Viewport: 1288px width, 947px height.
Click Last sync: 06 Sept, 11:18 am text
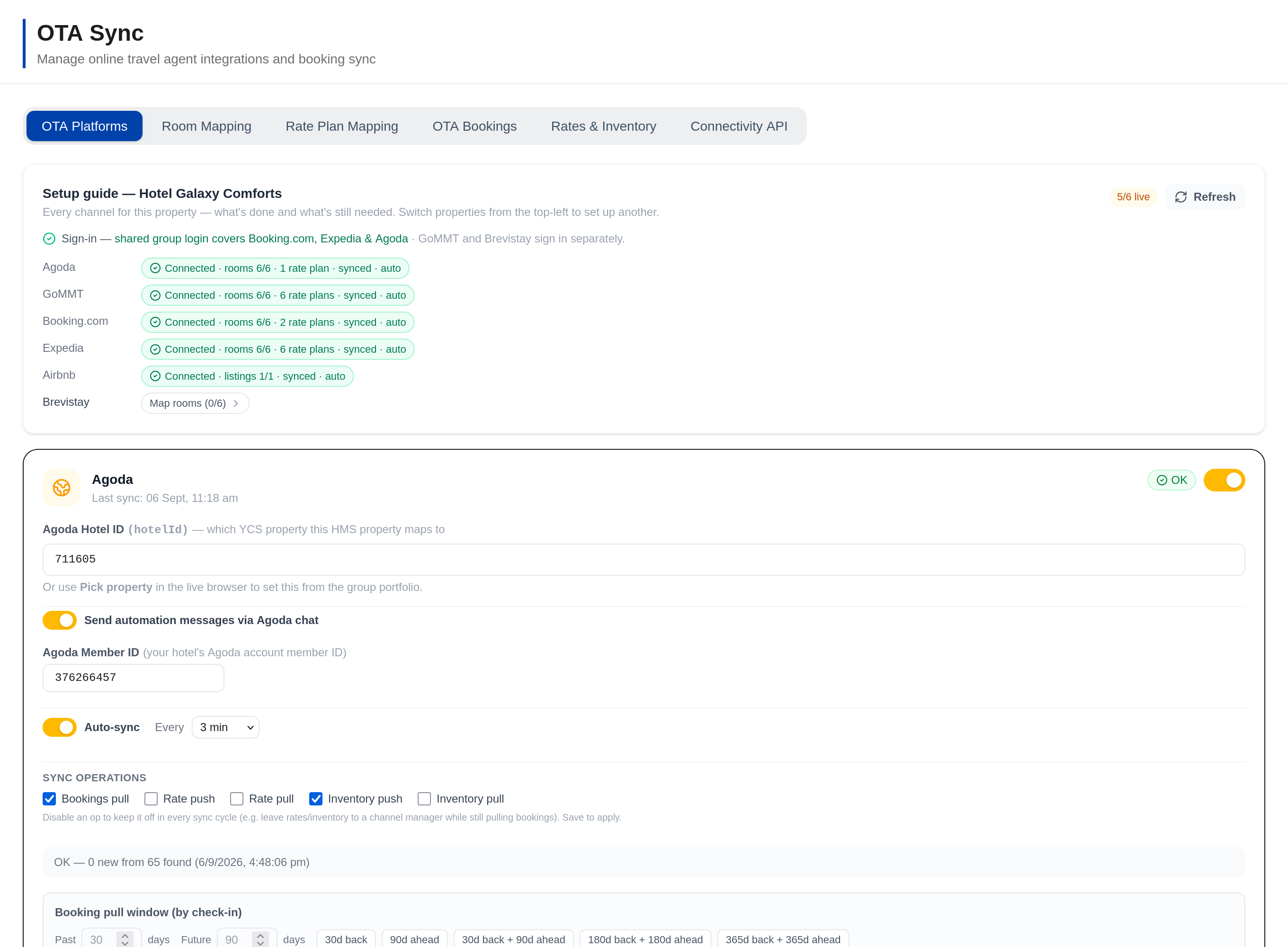(165, 498)
